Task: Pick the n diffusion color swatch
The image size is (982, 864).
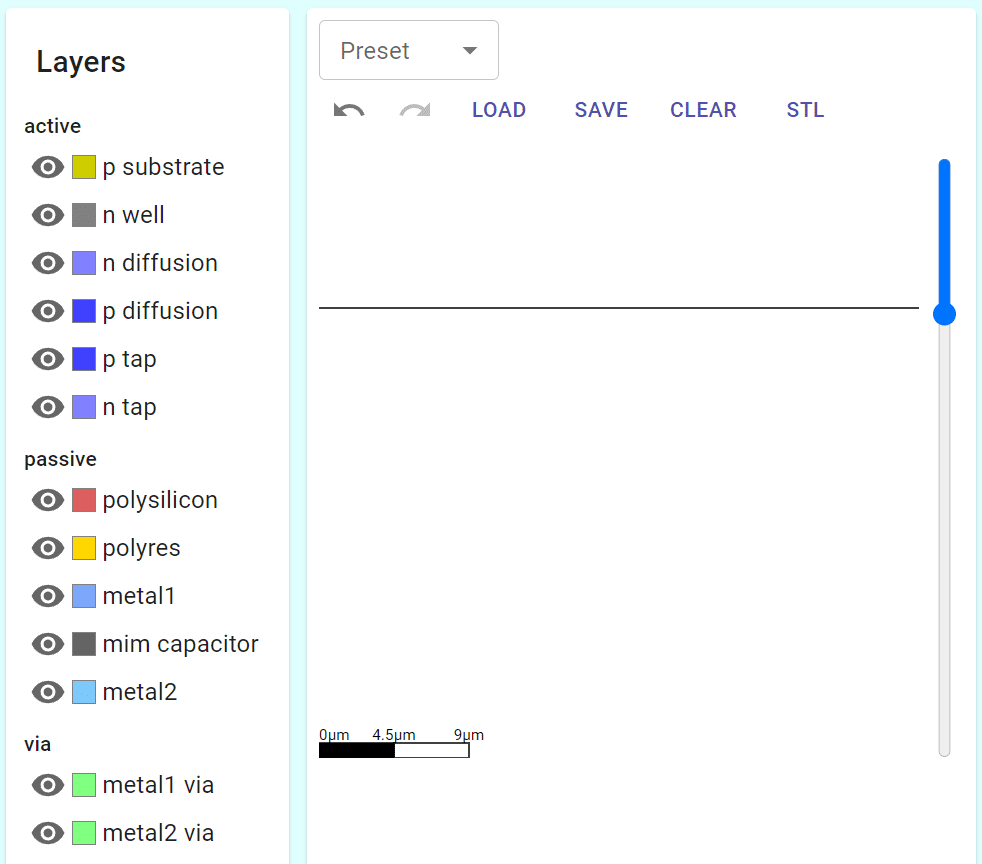Action: pos(84,263)
